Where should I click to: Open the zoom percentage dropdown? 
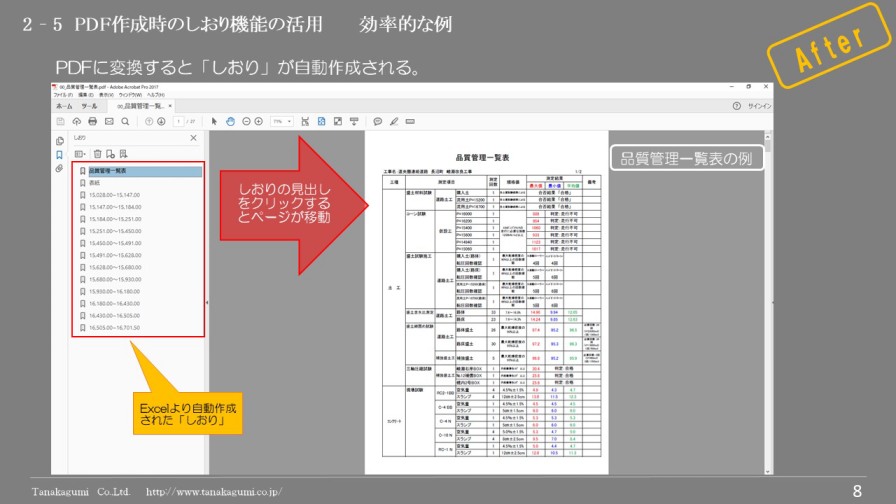tap(280, 121)
